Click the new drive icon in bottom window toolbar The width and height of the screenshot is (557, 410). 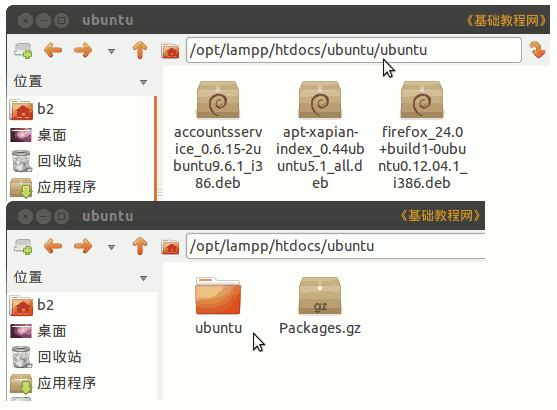[23, 246]
